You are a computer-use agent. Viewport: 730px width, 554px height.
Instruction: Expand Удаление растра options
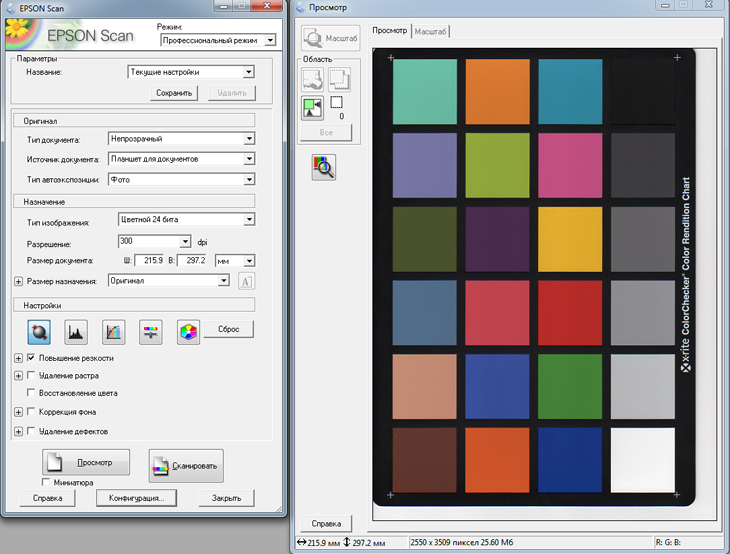pos(18,375)
